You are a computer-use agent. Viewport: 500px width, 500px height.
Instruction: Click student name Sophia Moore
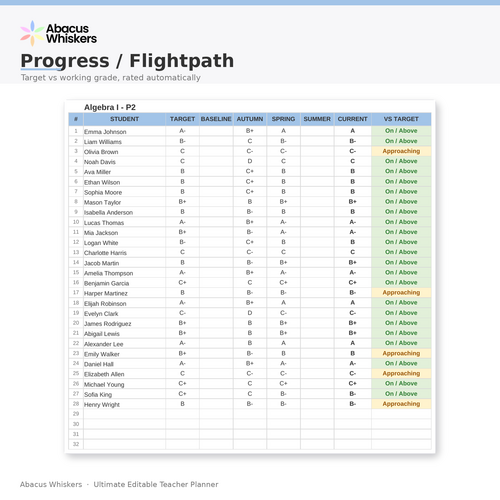click(103, 192)
